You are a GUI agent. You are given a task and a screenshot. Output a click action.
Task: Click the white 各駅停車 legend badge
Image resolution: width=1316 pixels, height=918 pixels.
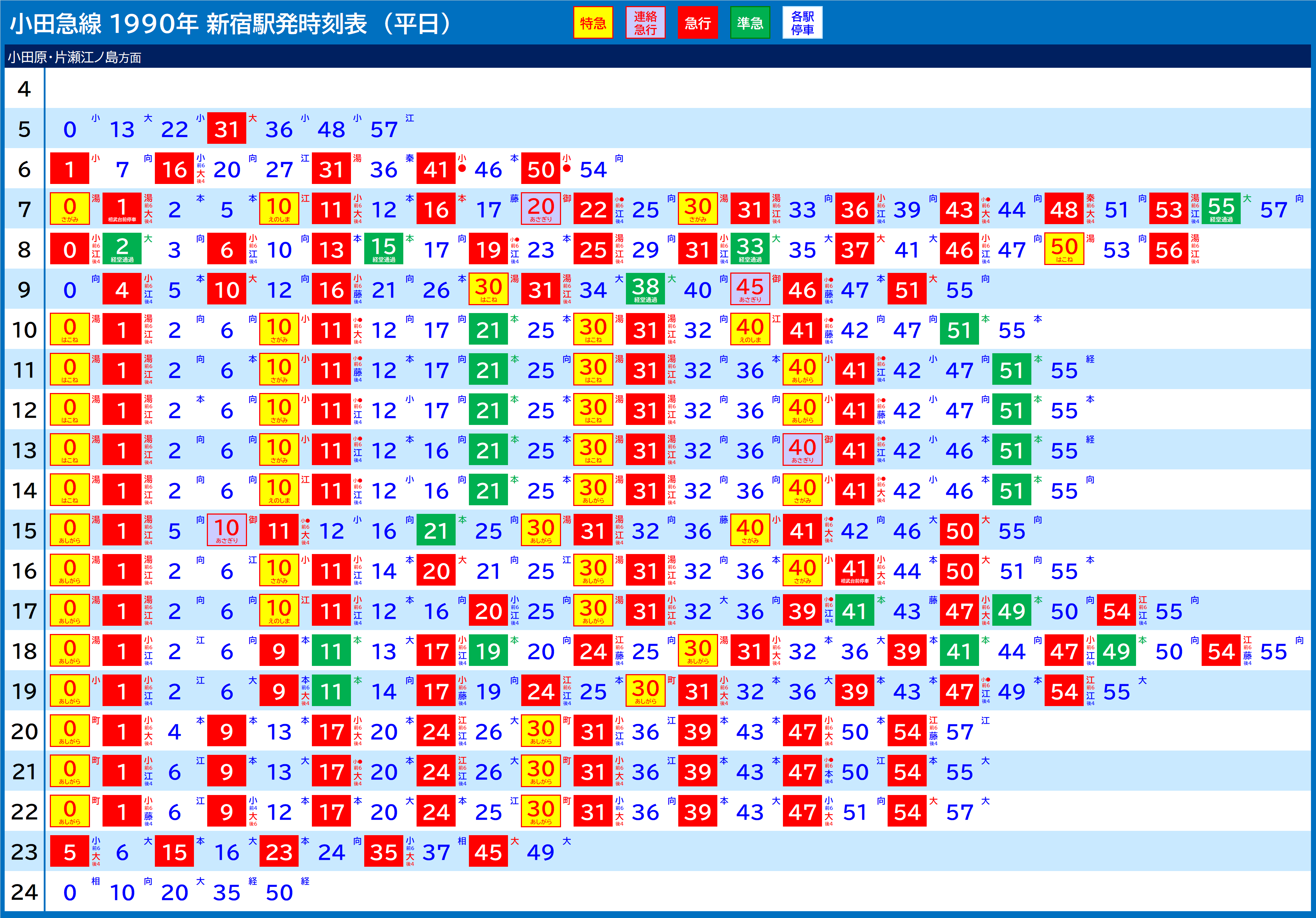[802, 23]
